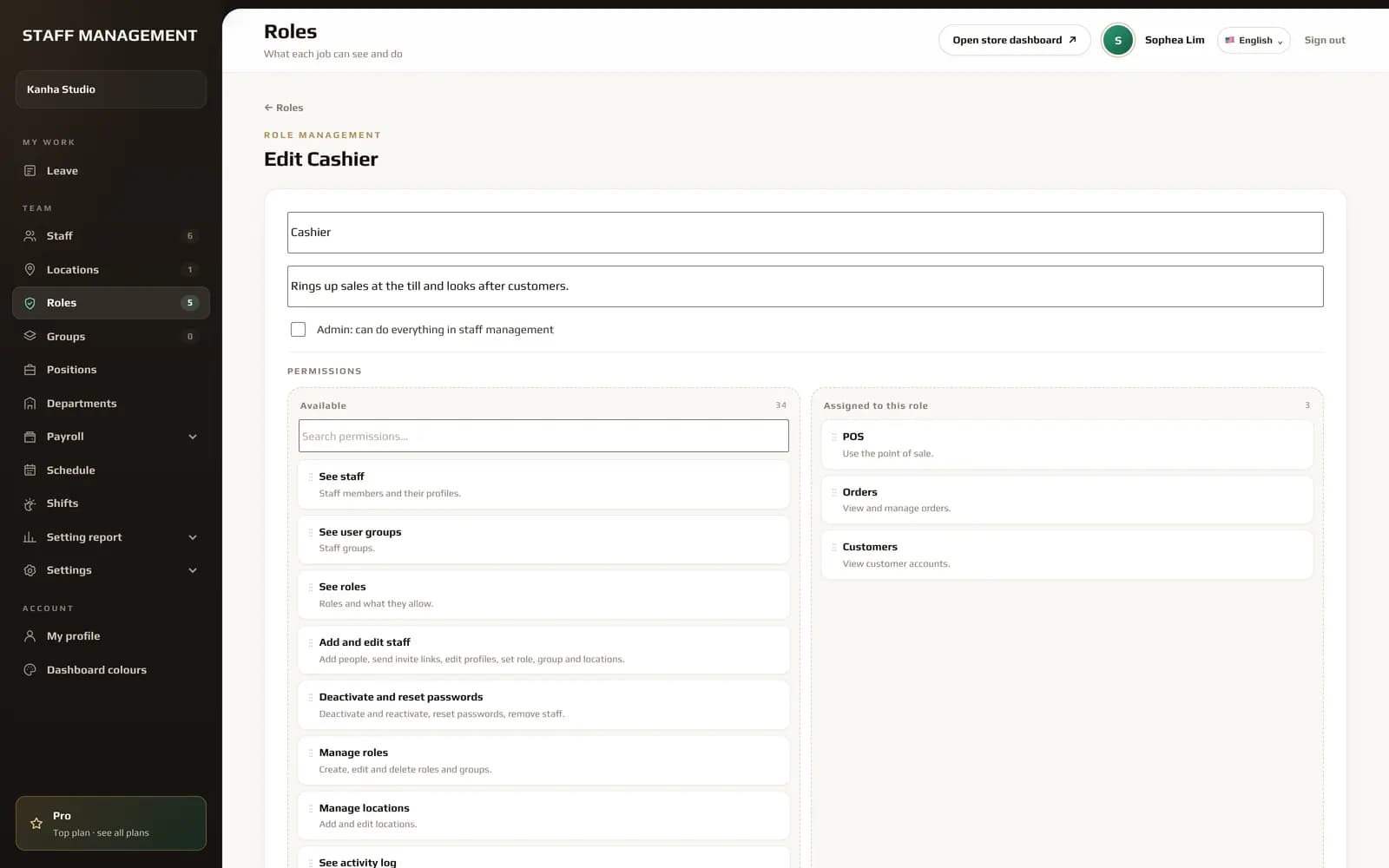Open the Staff menu item

[x=111, y=236]
